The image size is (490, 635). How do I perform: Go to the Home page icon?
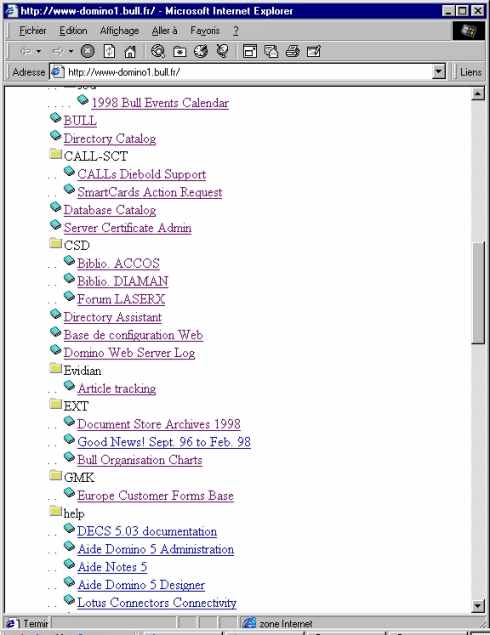(x=130, y=51)
